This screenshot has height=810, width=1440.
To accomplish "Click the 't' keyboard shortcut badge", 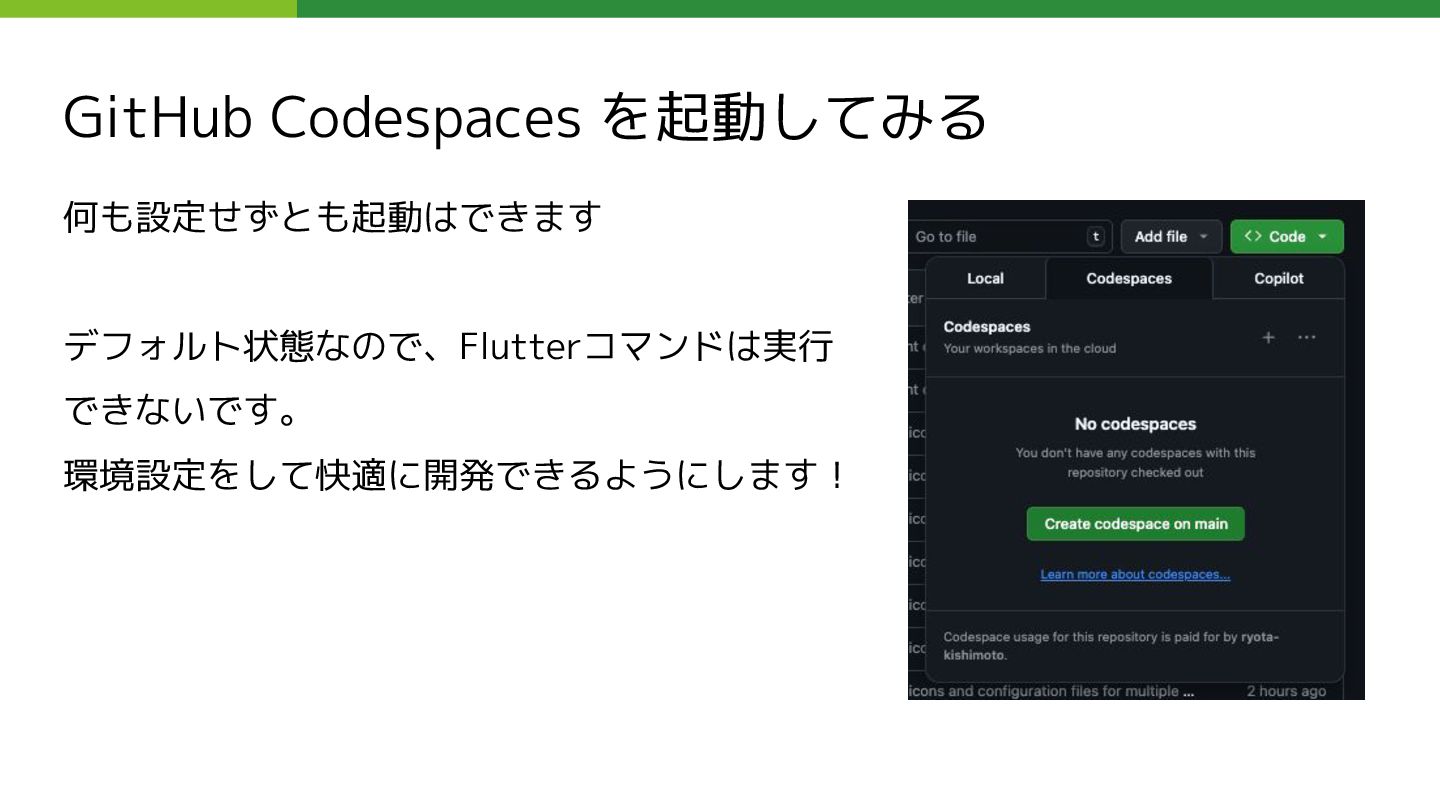I will tap(1096, 237).
